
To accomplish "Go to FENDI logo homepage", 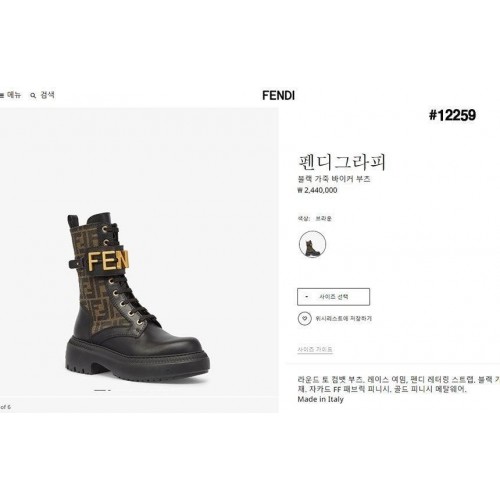I will point(278,96).
